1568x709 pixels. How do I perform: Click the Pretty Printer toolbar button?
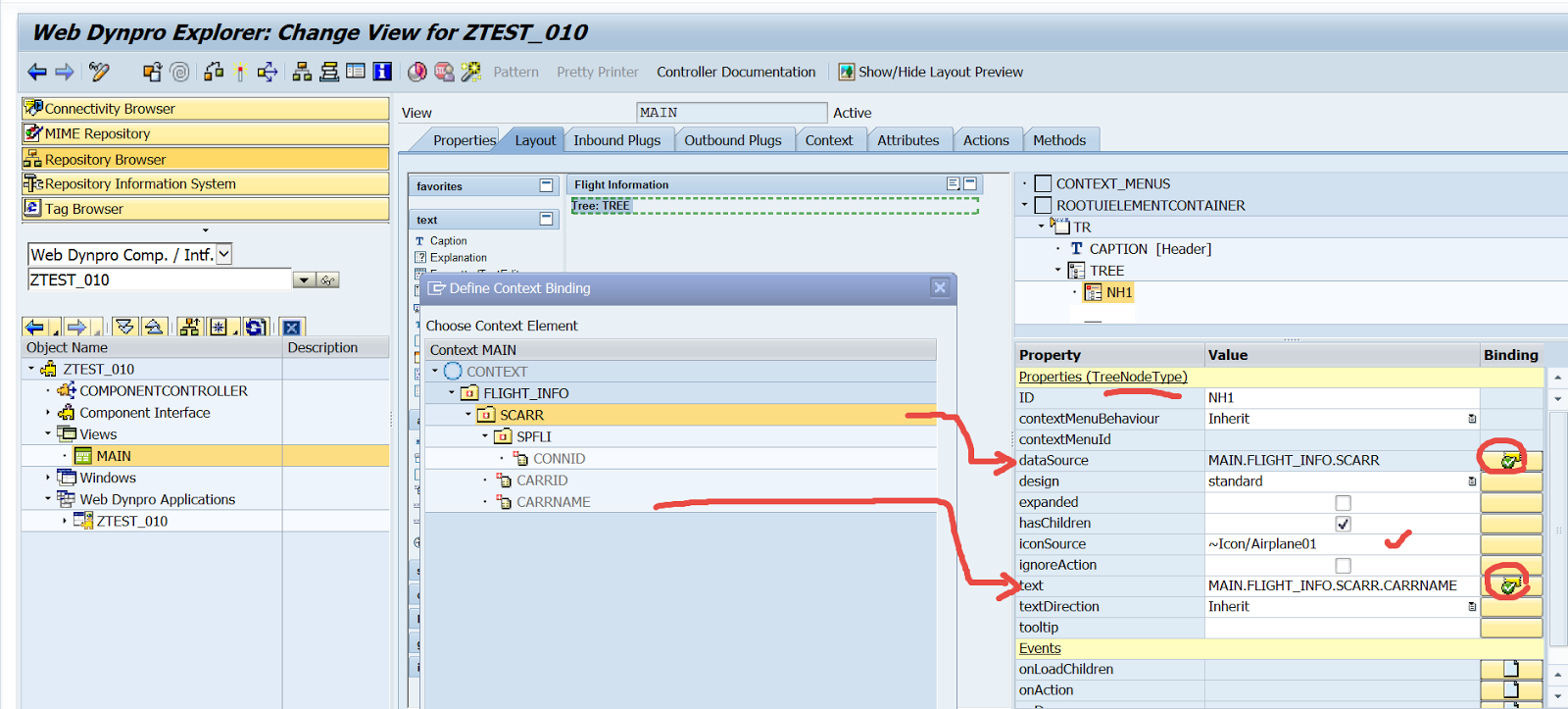click(x=598, y=72)
